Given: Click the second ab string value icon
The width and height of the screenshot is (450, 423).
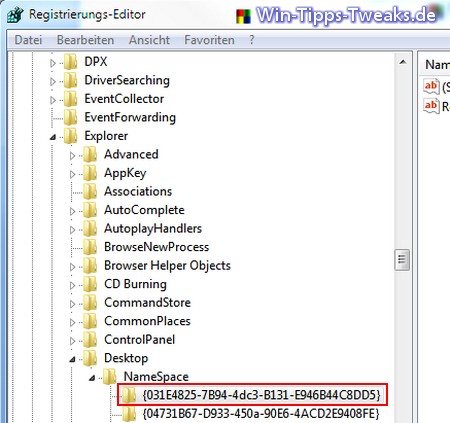Looking at the screenshot, I should (x=431, y=106).
